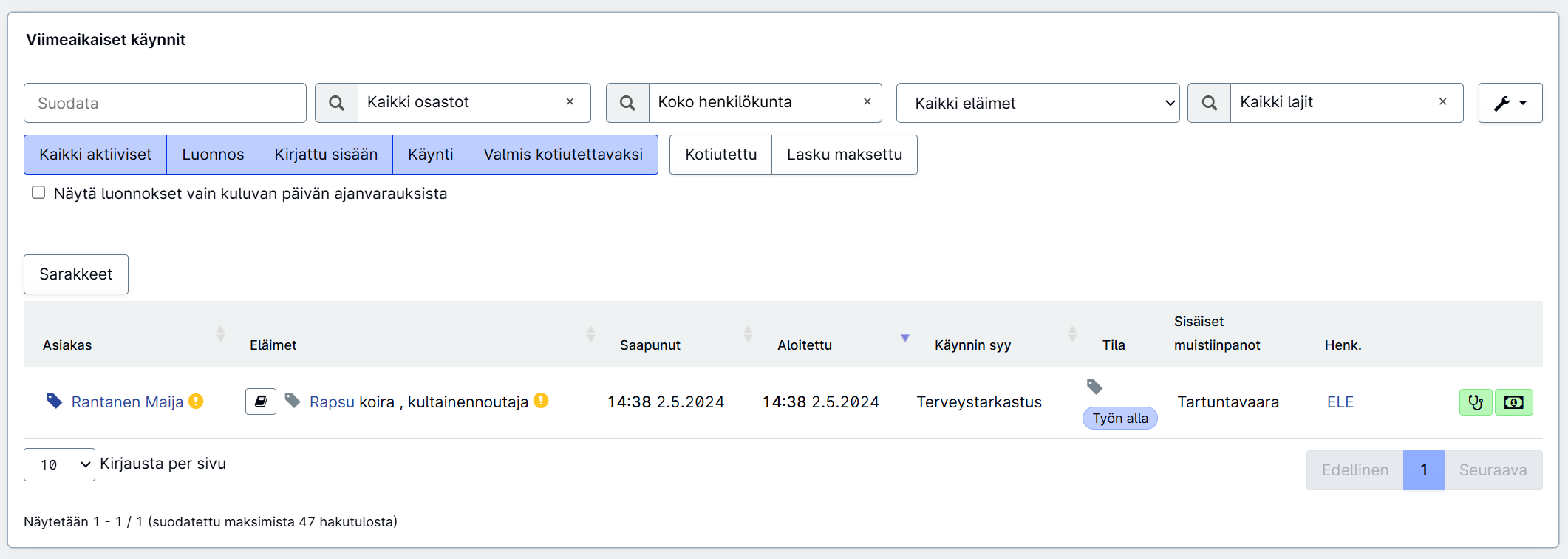Click the green stethoscope icon in the visit row
The image size is (1568, 559).
(1476, 402)
